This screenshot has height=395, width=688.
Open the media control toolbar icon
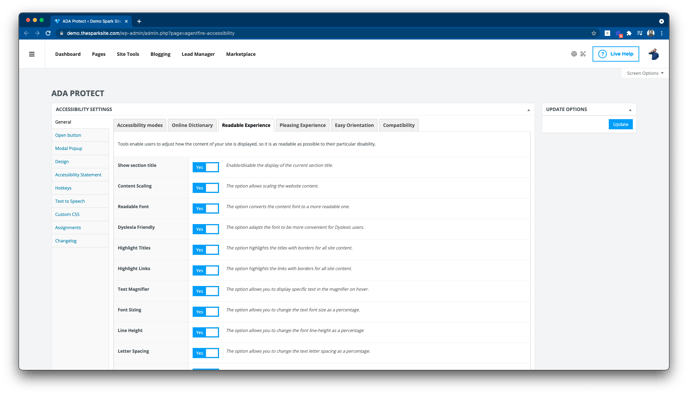tap(640, 33)
